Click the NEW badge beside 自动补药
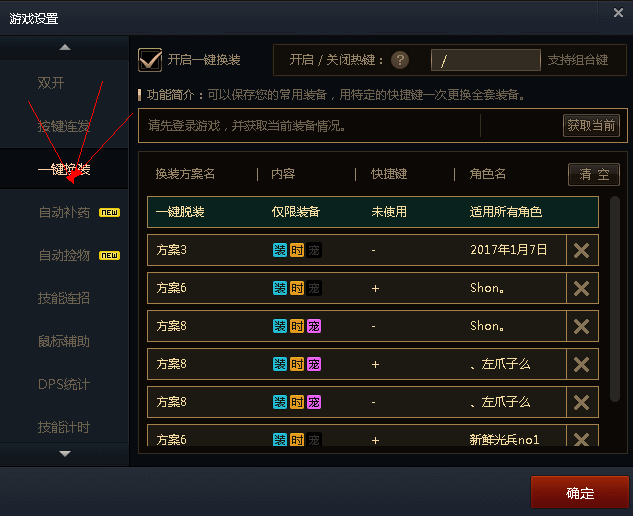Image resolution: width=633 pixels, height=516 pixels. tap(109, 212)
